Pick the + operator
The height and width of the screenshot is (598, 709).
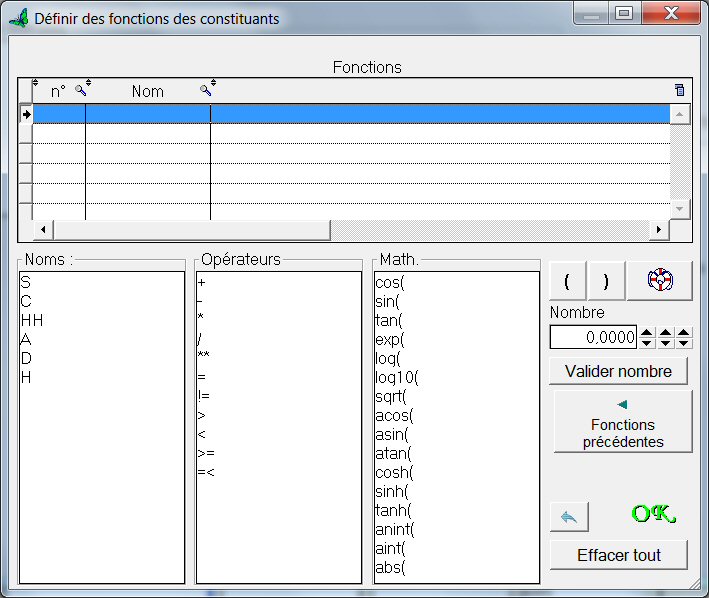click(201, 282)
